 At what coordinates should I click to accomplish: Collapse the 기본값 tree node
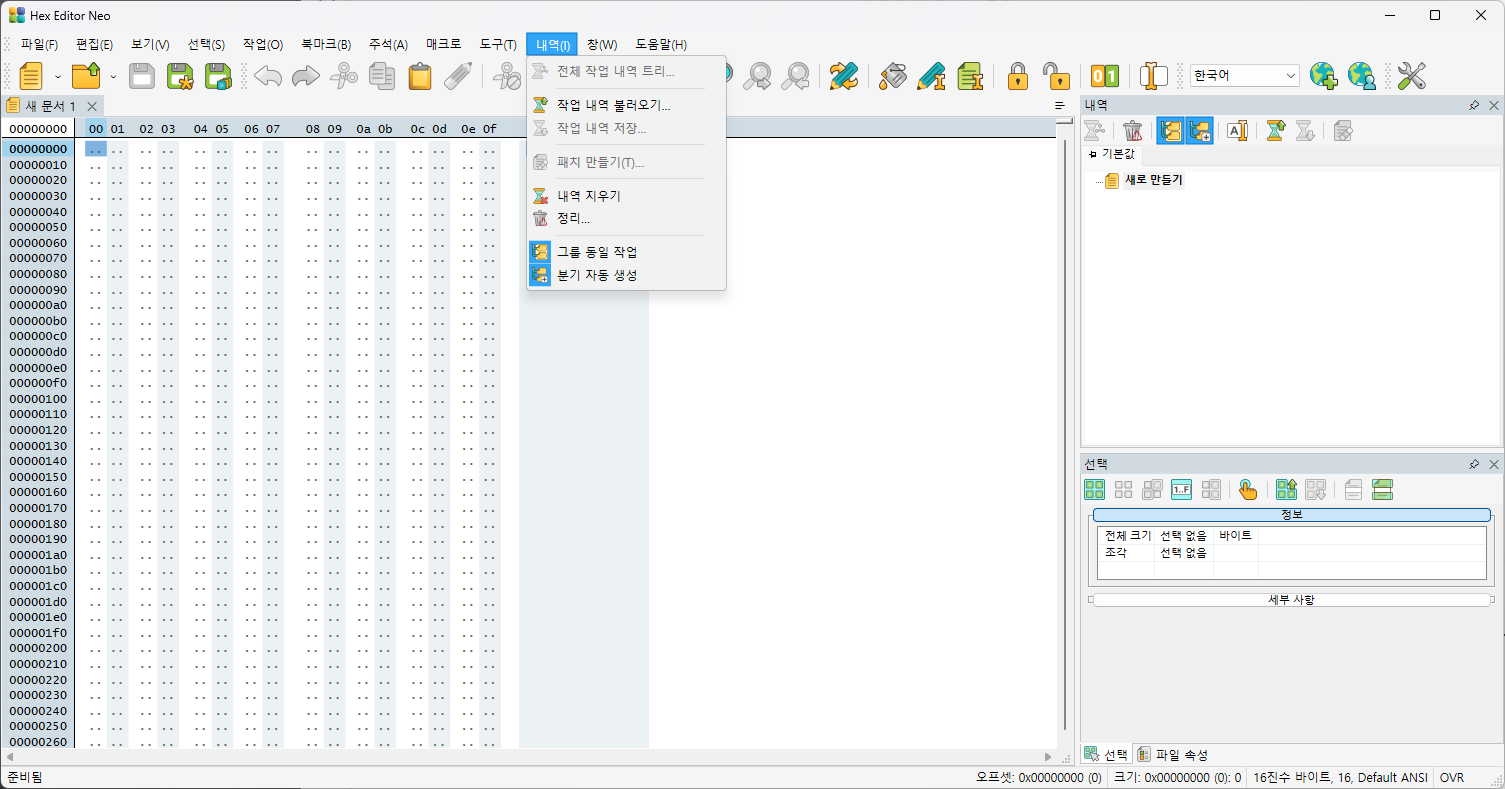pyautogui.click(x=1092, y=154)
